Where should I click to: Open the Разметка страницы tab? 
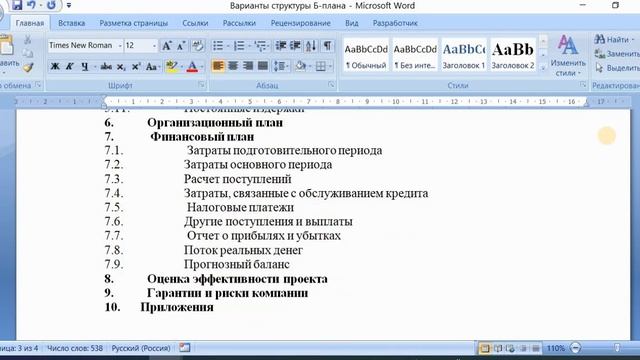click(133, 23)
